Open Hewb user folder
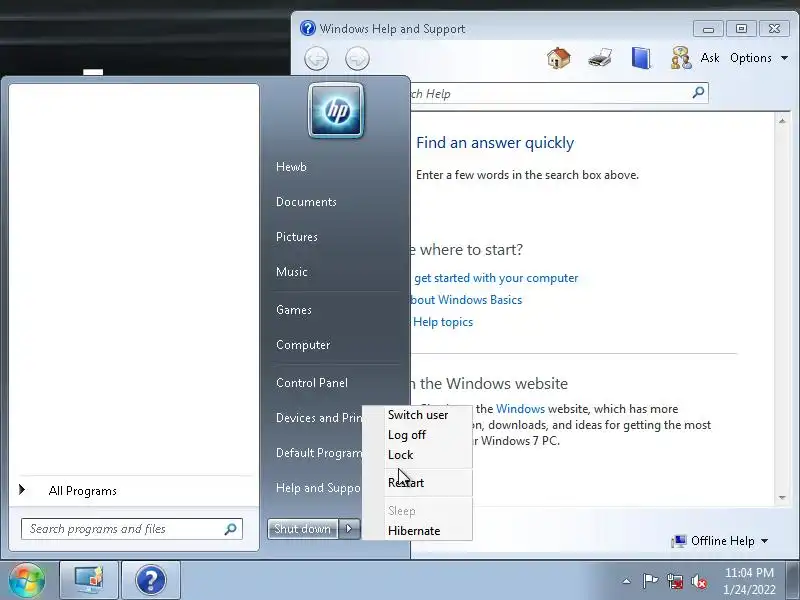The width and height of the screenshot is (800, 600). (x=291, y=167)
